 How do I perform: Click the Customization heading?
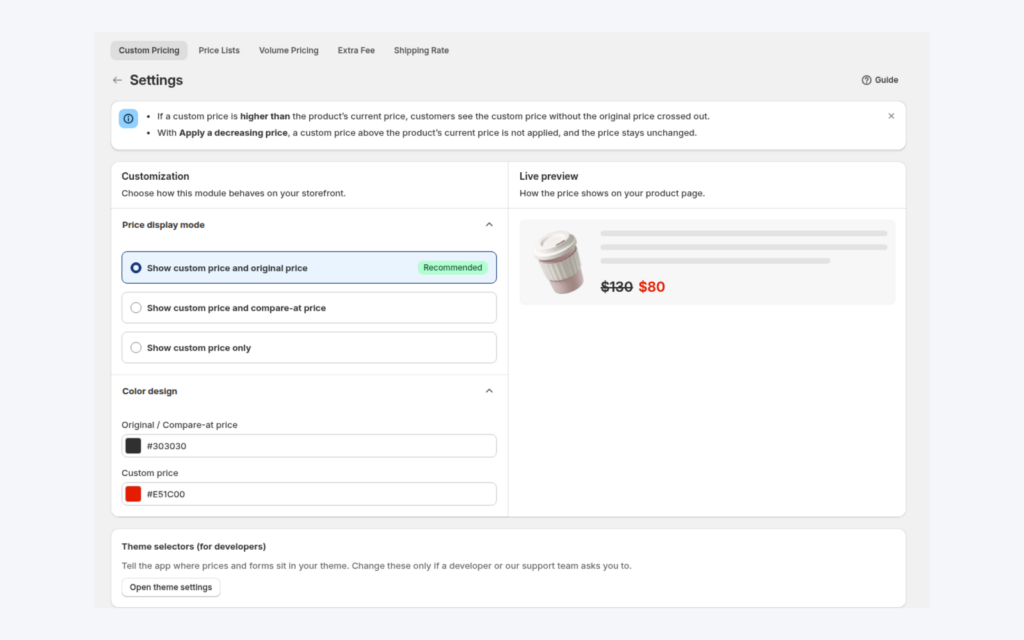[155, 176]
